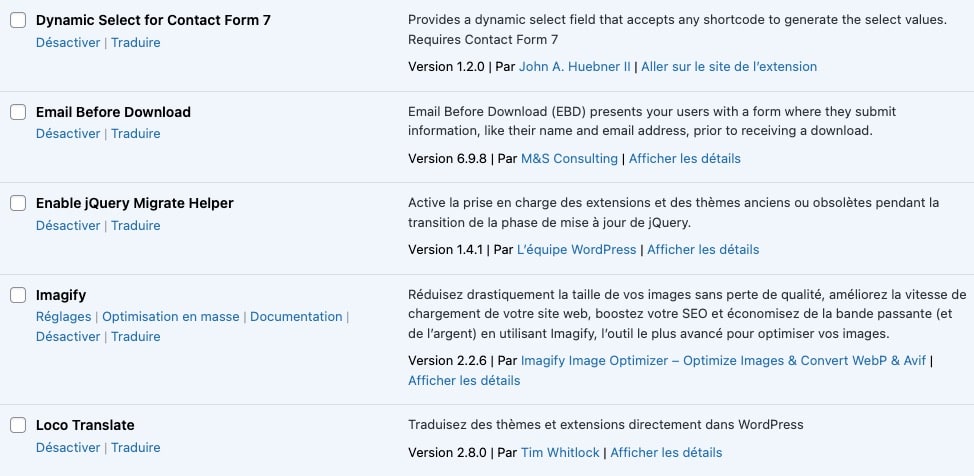Image resolution: width=974 pixels, height=476 pixels.
Task: Click the Version 2.2.6 text
Action: click(x=447, y=360)
